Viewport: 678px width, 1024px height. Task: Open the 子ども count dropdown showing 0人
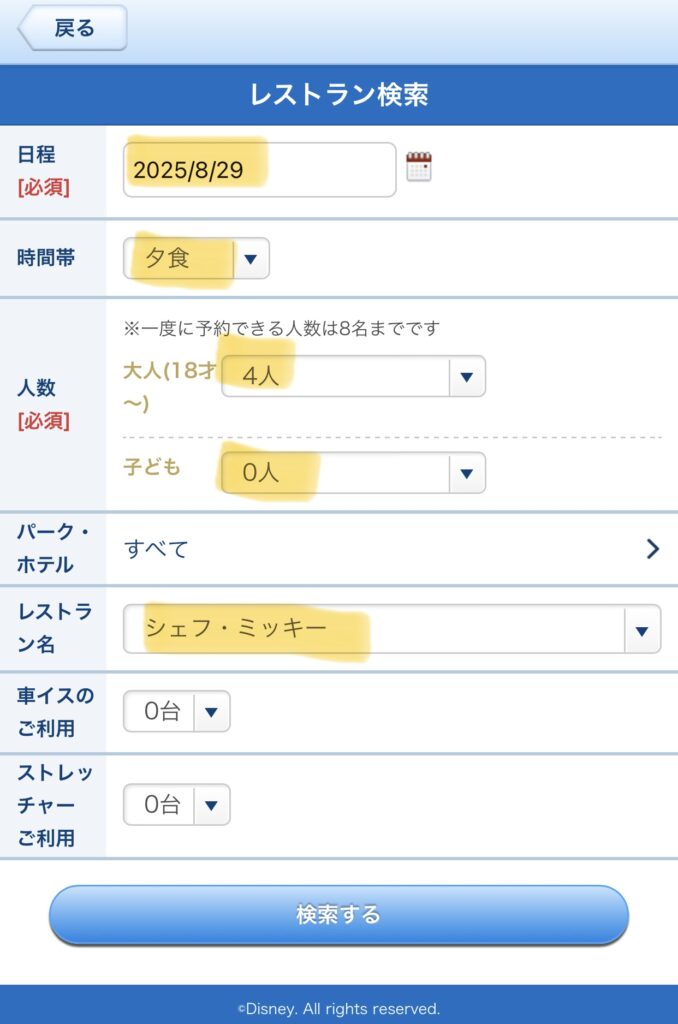coord(335,473)
